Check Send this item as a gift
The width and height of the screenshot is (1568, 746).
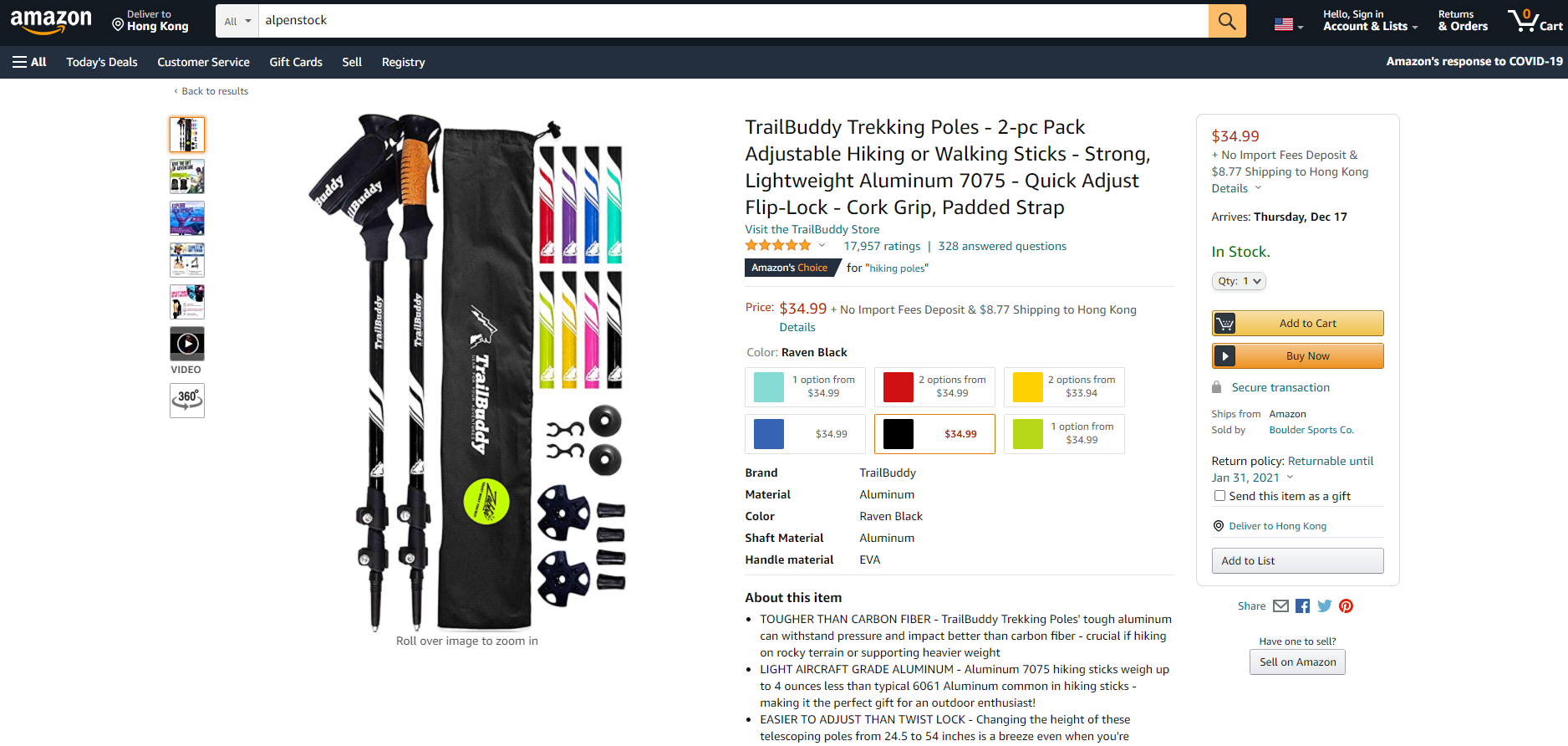coord(1219,496)
